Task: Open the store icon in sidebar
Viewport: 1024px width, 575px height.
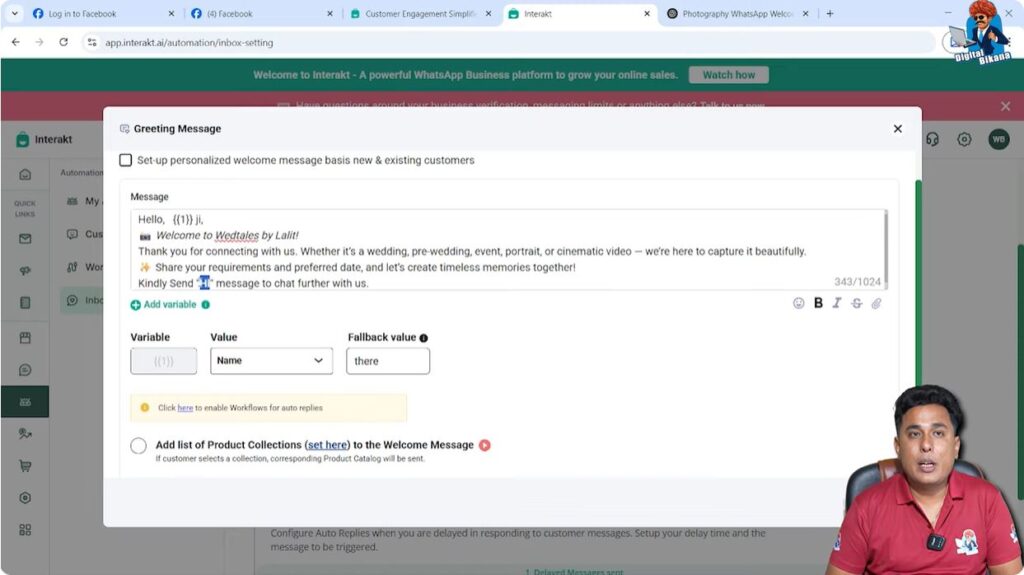Action: (25, 338)
